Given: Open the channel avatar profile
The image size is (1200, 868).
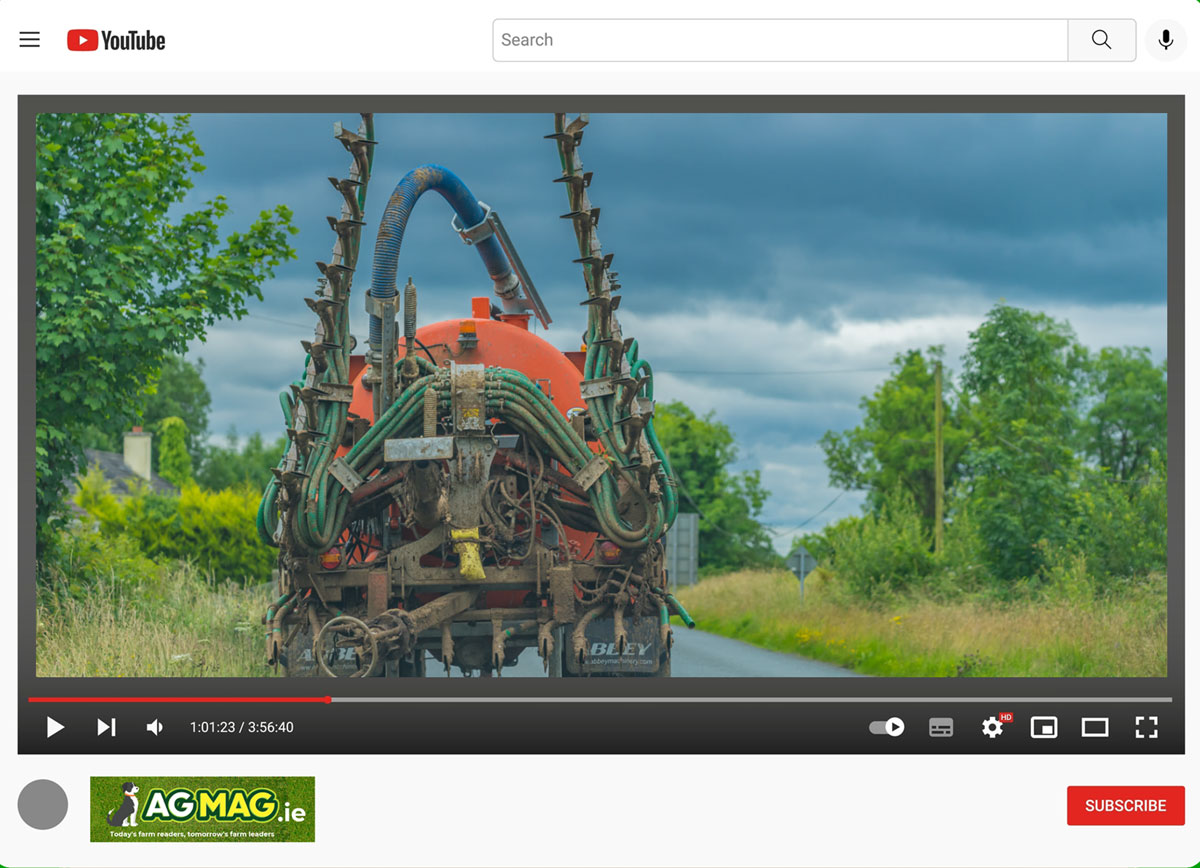Looking at the screenshot, I should [x=42, y=804].
